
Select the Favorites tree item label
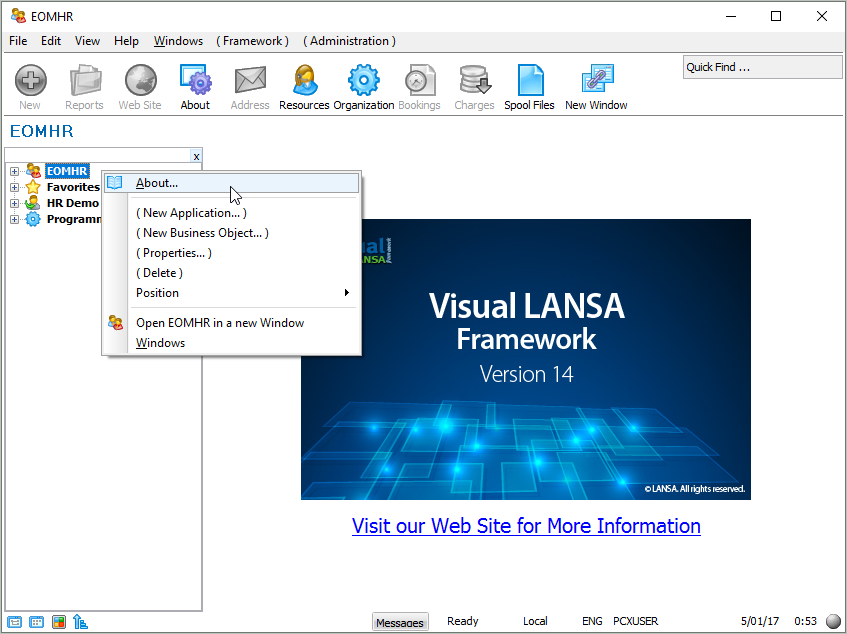click(x=73, y=187)
